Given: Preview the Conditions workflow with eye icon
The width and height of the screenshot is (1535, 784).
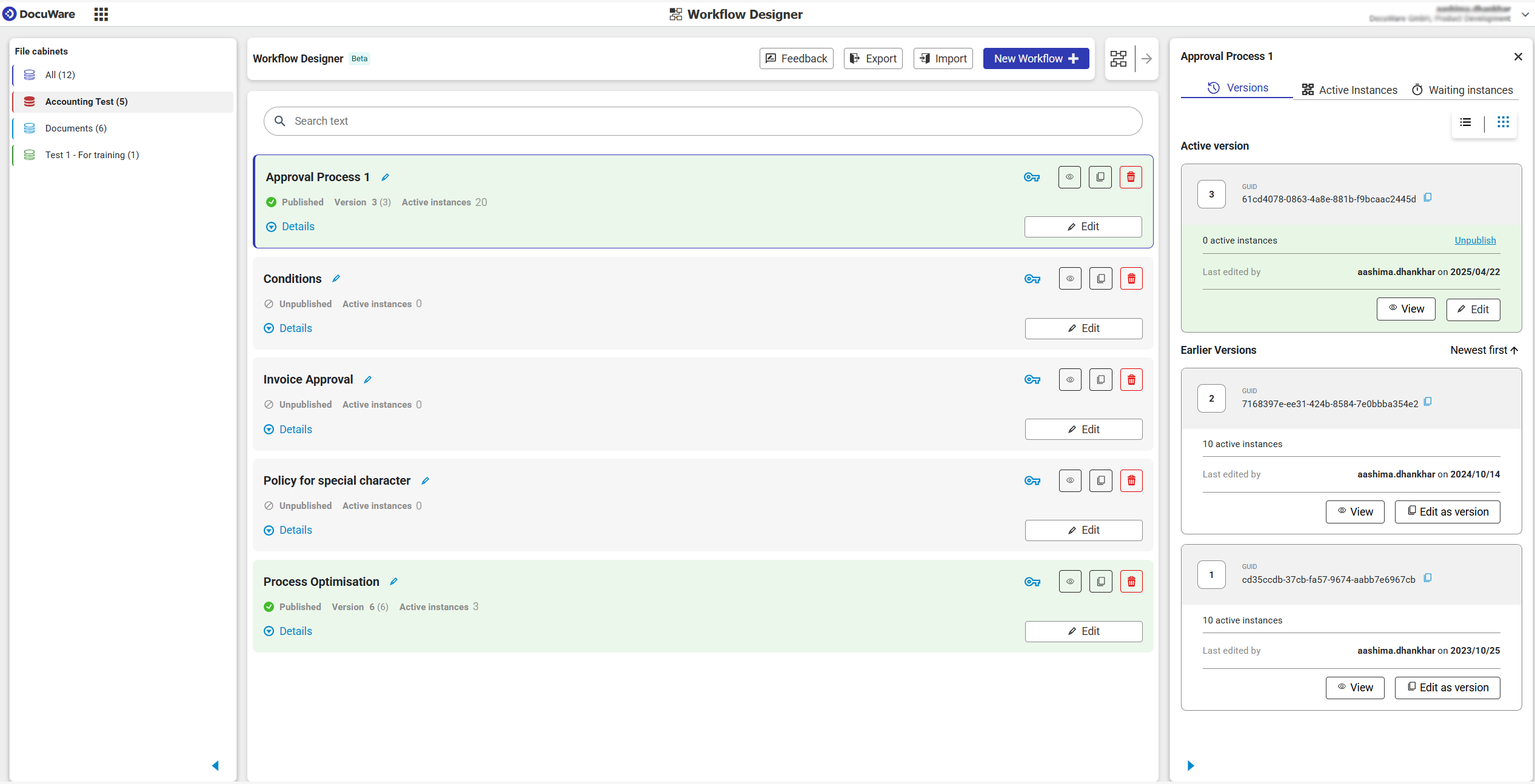Looking at the screenshot, I should [x=1069, y=278].
